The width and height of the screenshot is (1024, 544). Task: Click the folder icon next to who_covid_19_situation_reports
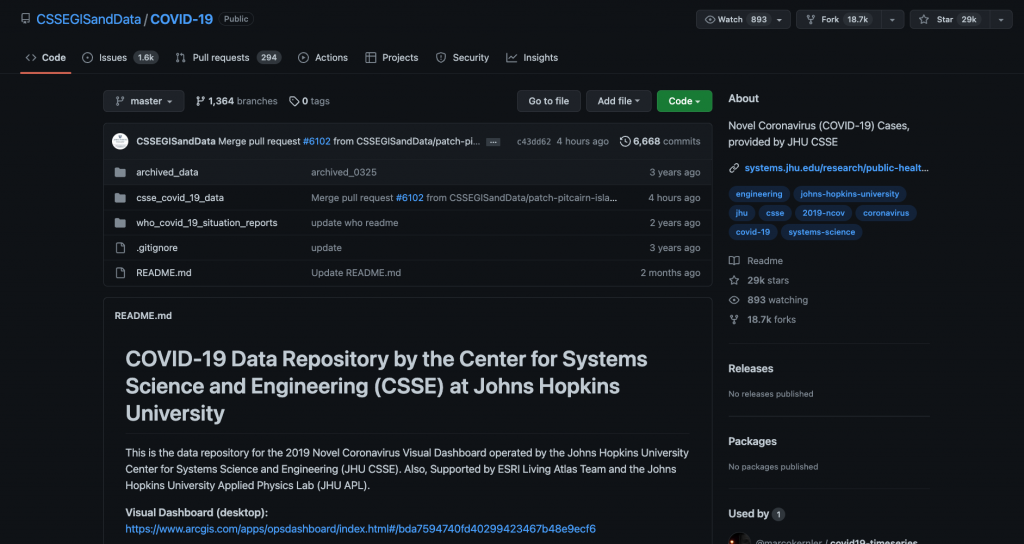(x=120, y=223)
